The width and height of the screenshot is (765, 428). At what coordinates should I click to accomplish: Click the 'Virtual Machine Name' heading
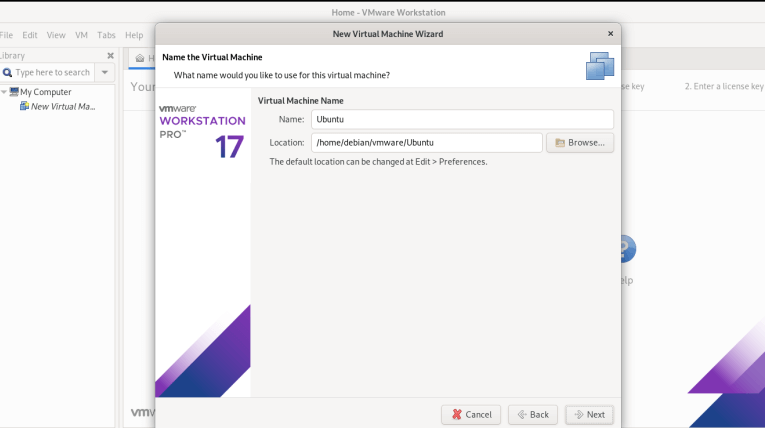click(x=301, y=101)
